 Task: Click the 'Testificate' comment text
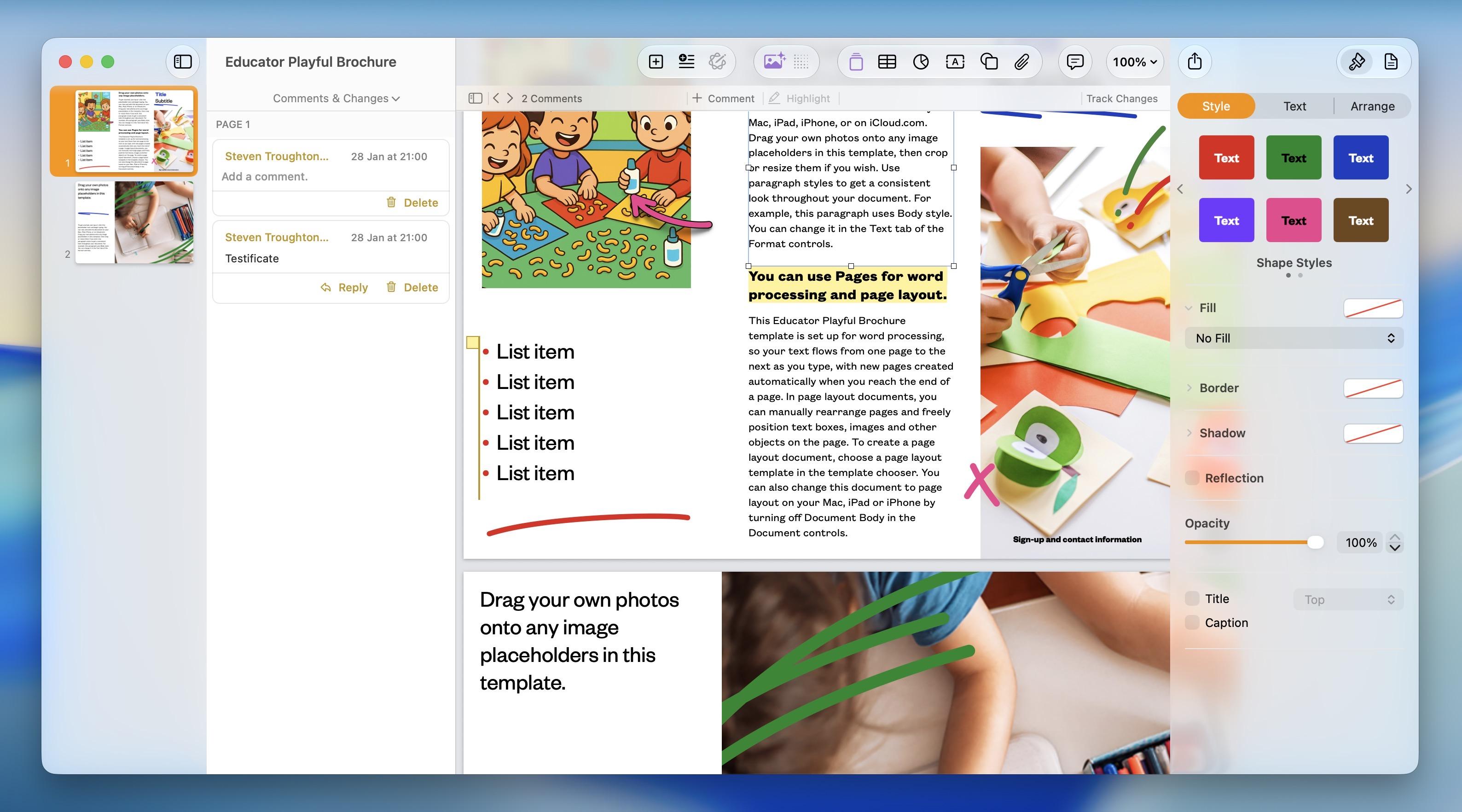[x=252, y=258]
